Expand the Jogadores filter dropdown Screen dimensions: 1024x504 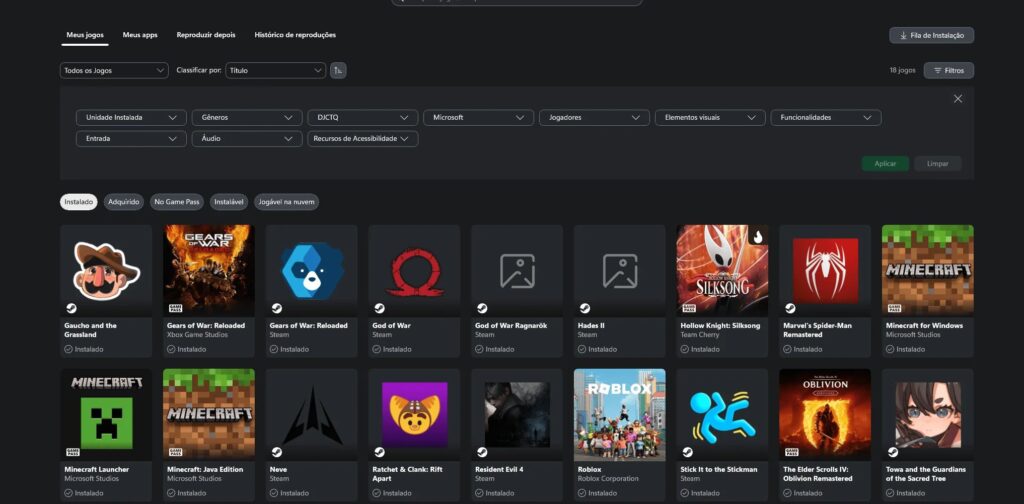point(594,118)
